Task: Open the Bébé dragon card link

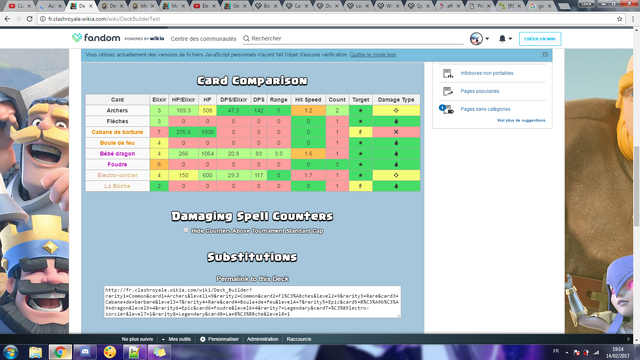Action: point(117,154)
